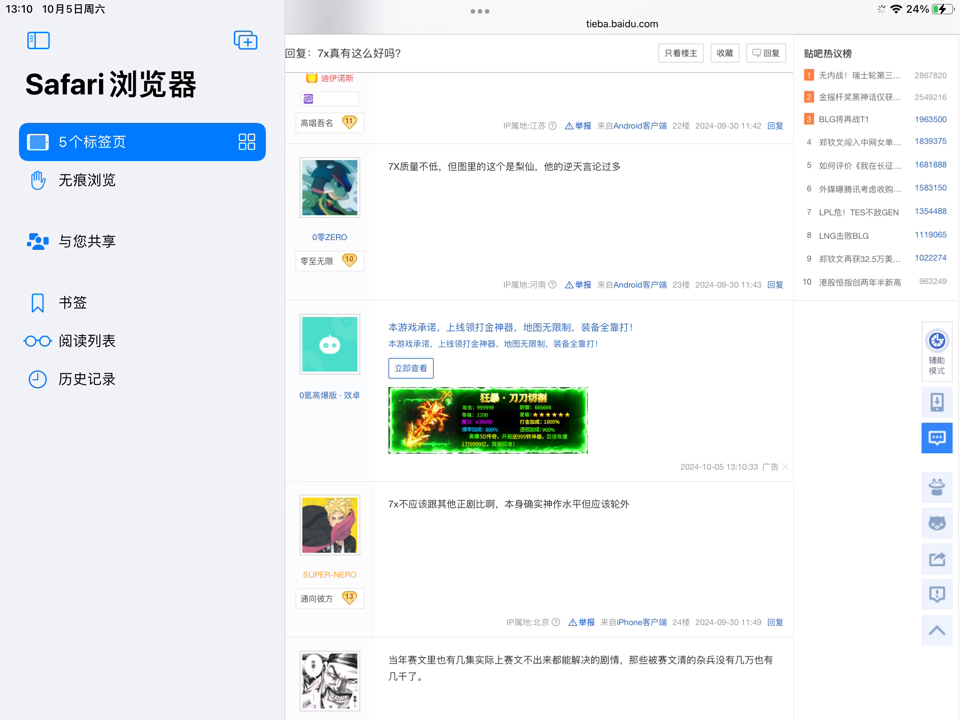Report the 22楼 post via 举报

[578, 126]
